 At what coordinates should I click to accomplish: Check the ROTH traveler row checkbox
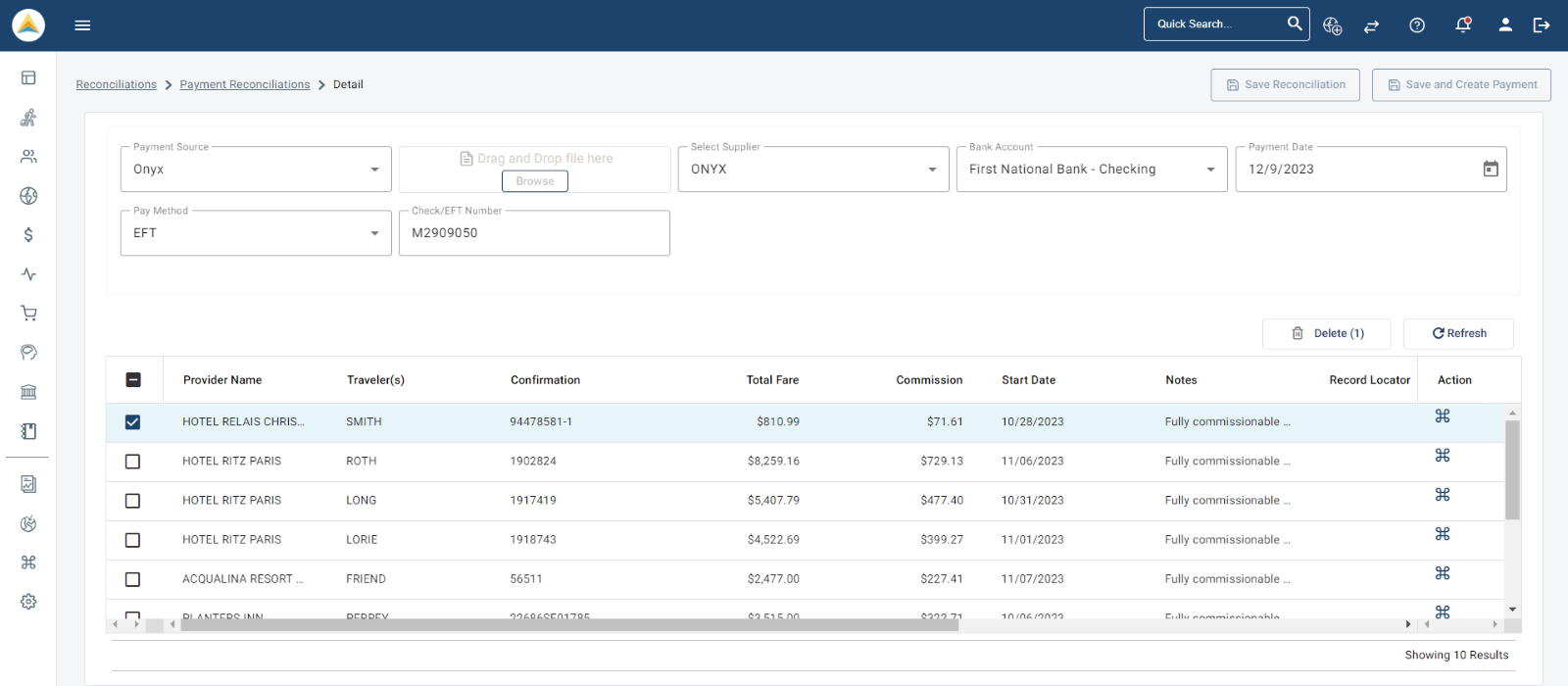[x=133, y=462]
